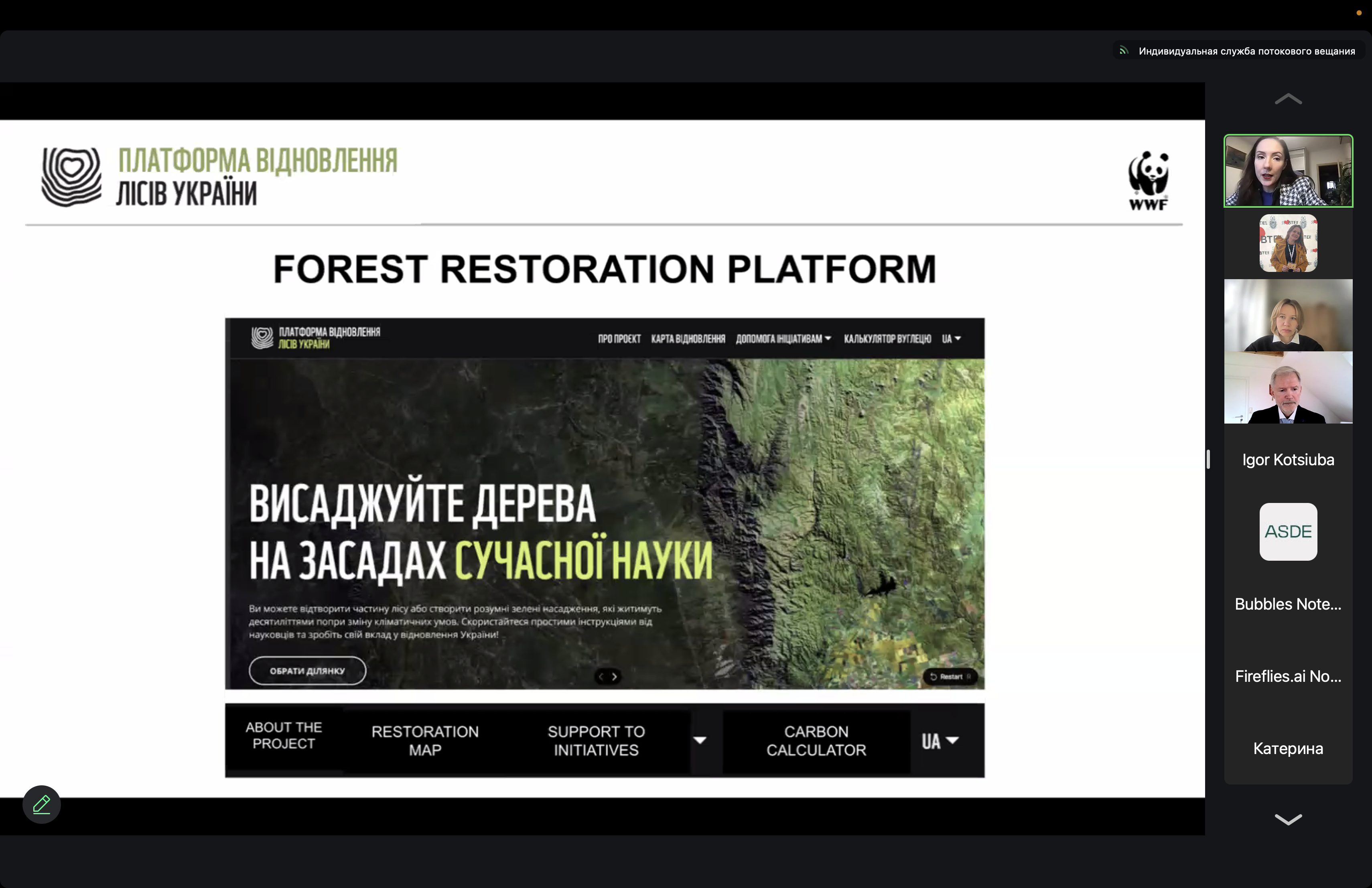The height and width of the screenshot is (888, 1372).
Task: Open the small UA dropdown in site header
Action: coord(951,339)
